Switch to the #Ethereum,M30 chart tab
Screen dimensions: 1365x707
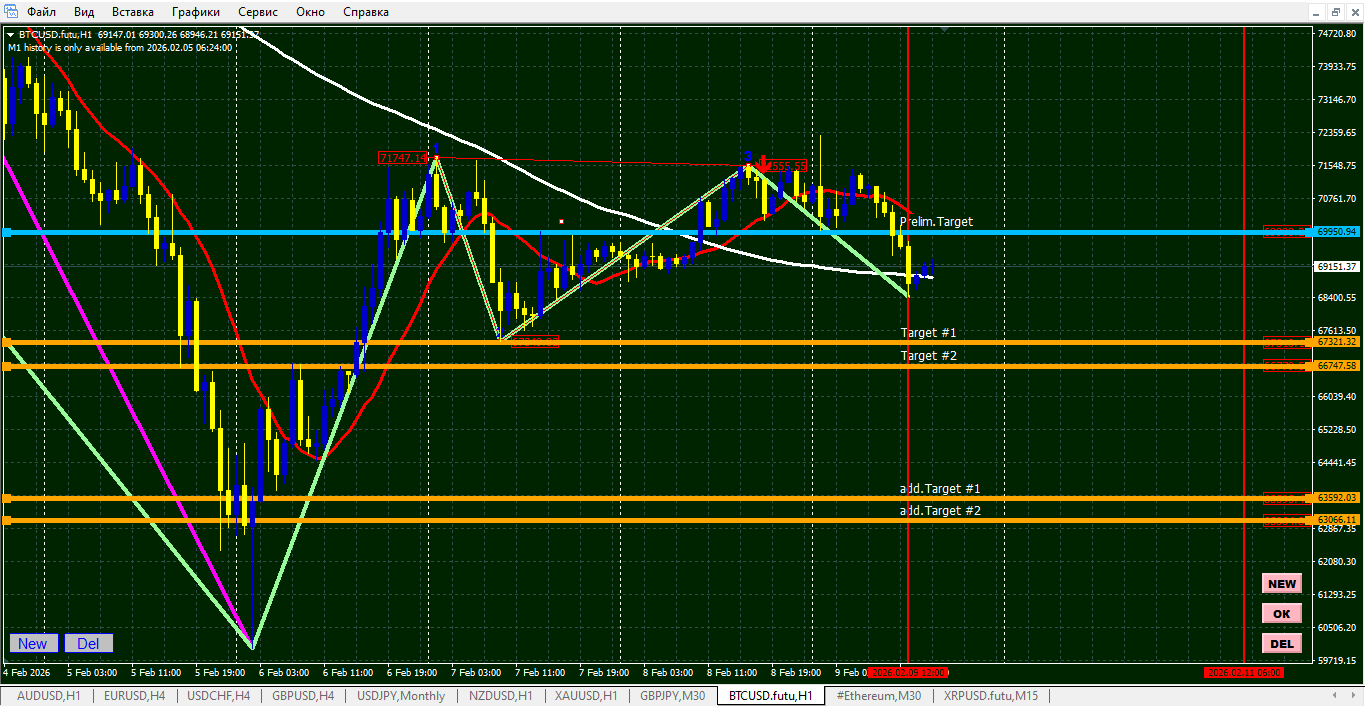click(878, 696)
